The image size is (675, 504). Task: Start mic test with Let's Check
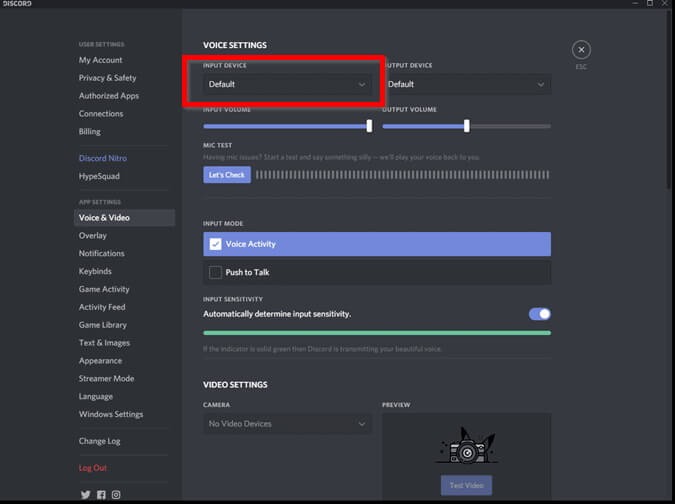click(227, 175)
